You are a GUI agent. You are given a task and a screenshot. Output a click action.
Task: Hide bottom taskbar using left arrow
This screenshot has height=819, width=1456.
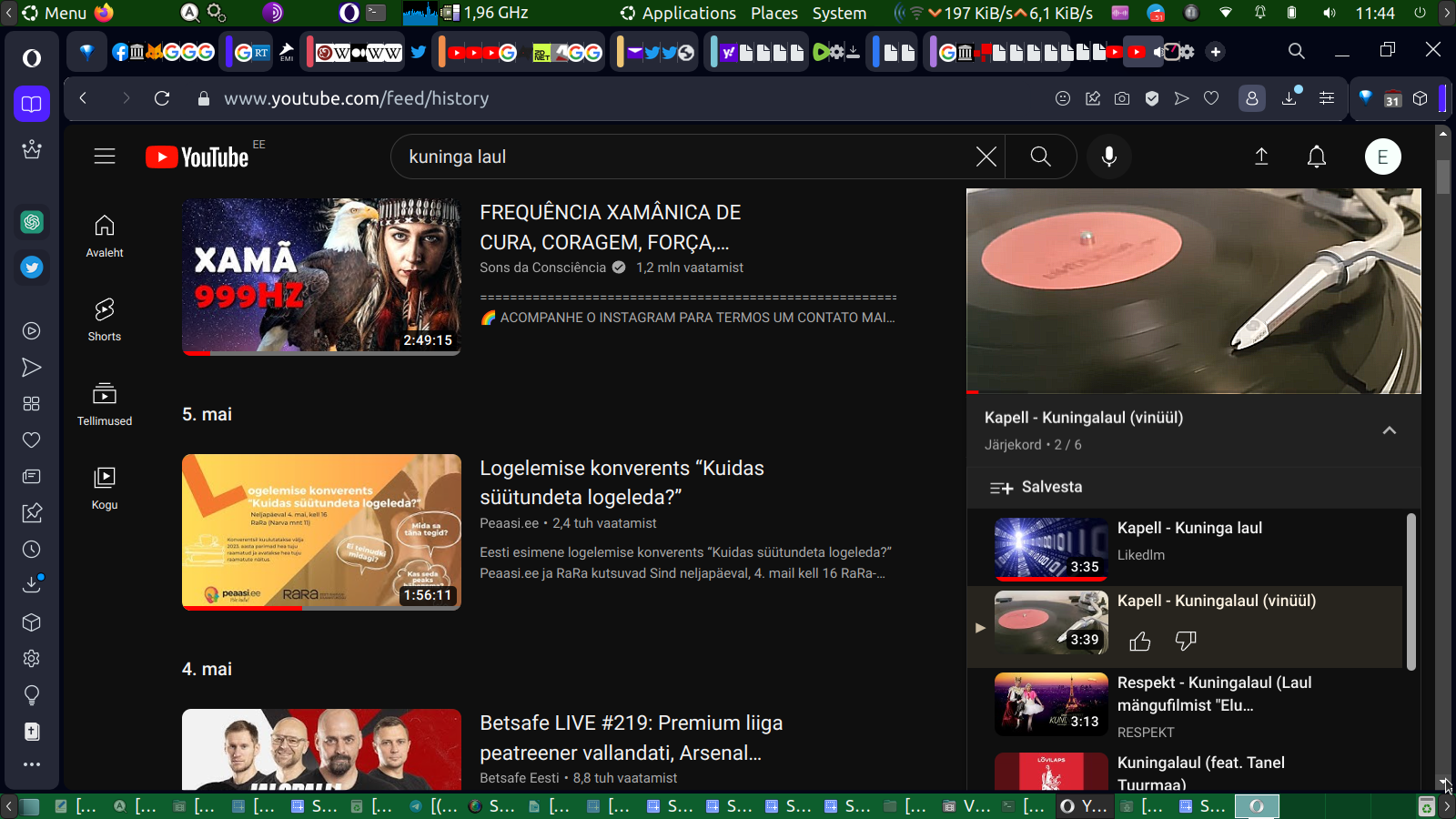coord(9,806)
